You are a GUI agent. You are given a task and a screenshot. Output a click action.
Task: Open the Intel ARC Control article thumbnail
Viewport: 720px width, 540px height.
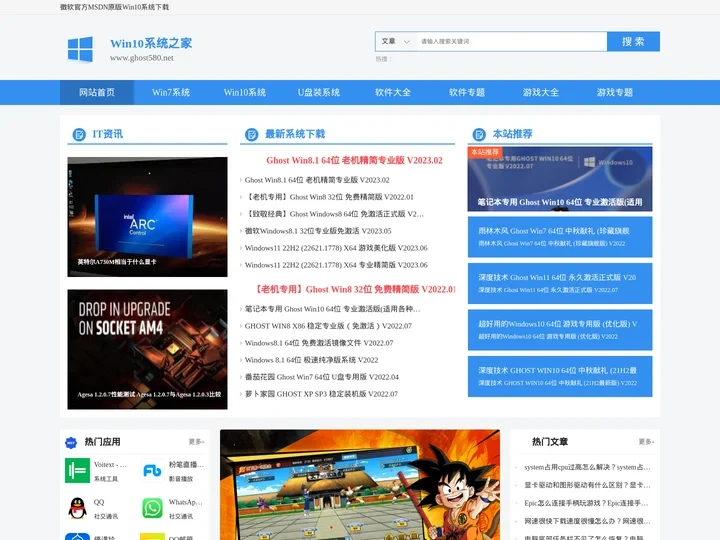147,217
